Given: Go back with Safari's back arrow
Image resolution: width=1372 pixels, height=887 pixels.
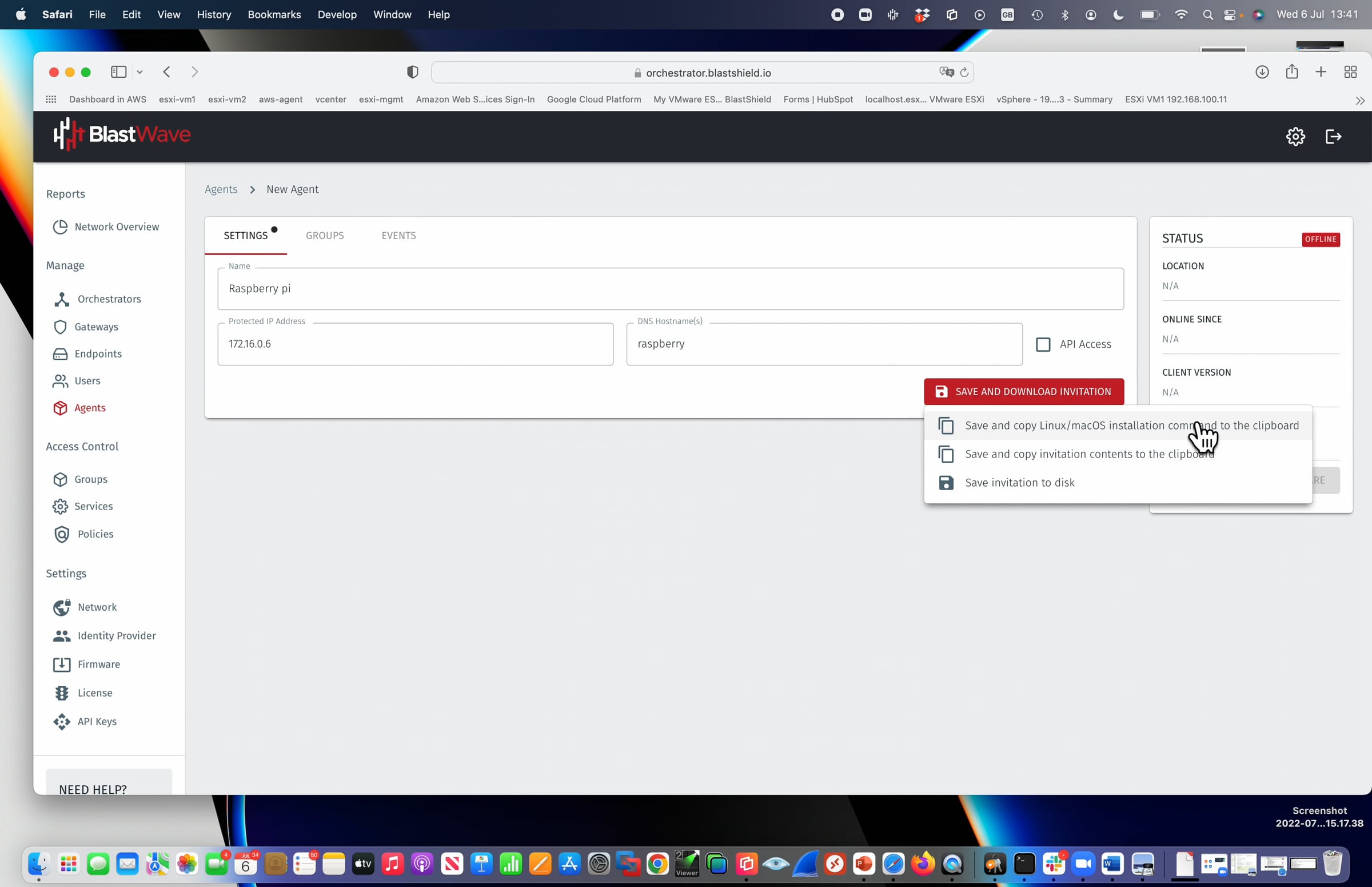Looking at the screenshot, I should coord(166,72).
